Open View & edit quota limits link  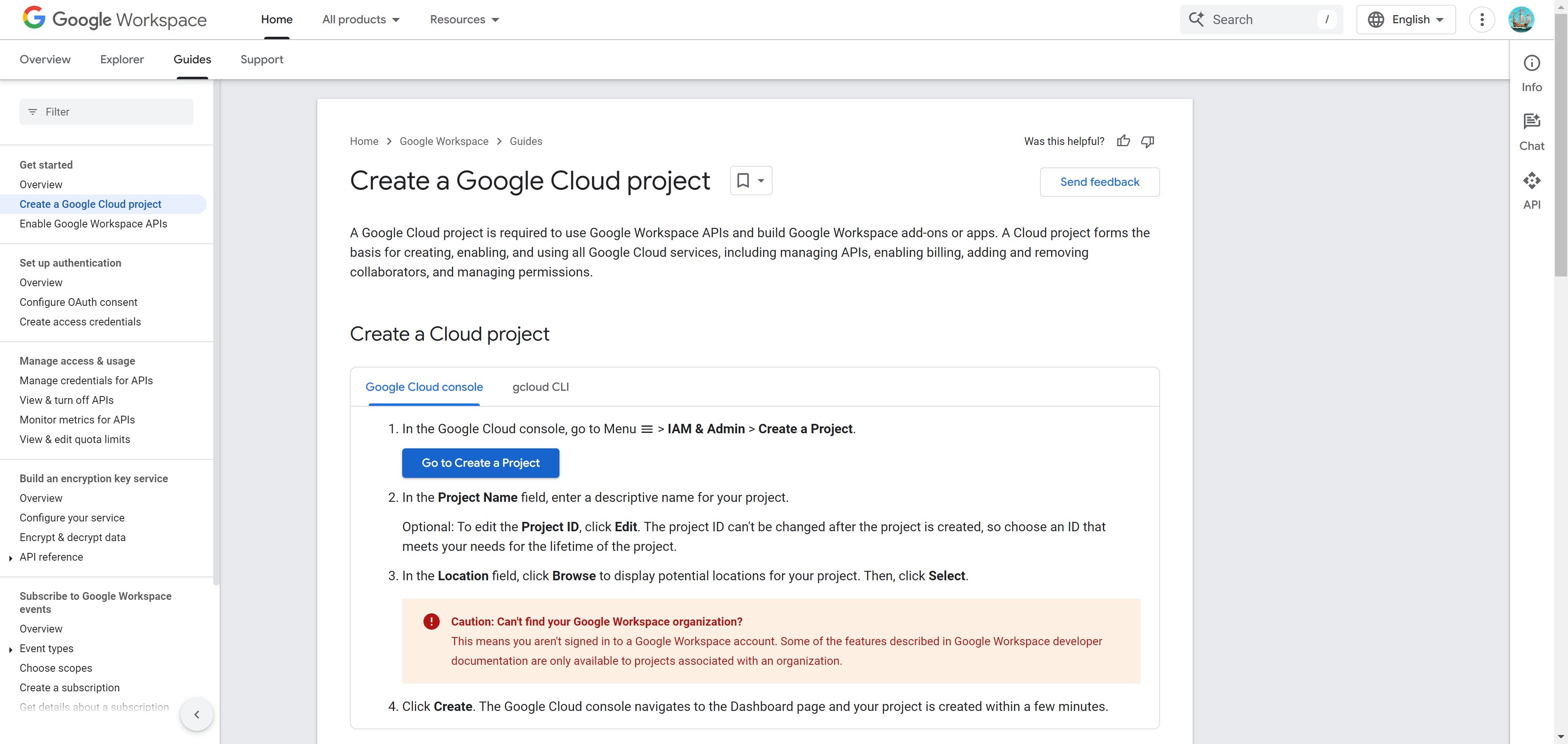point(75,439)
